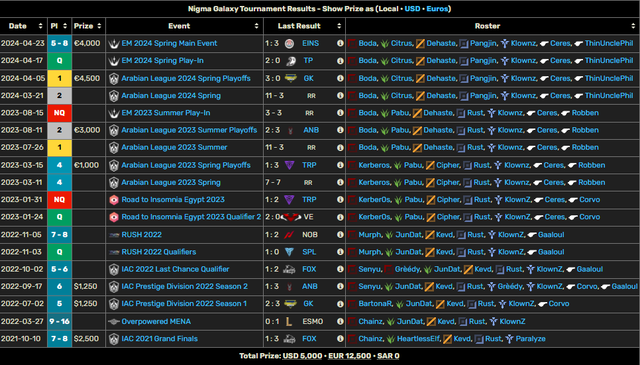Open Robben player in 2023-08-15 row
The height and width of the screenshot is (365, 640).
point(585,113)
